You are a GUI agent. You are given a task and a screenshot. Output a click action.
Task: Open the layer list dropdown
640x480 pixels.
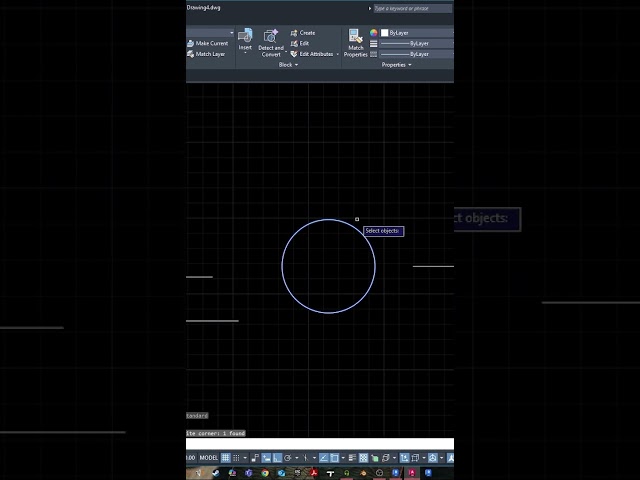click(231, 33)
